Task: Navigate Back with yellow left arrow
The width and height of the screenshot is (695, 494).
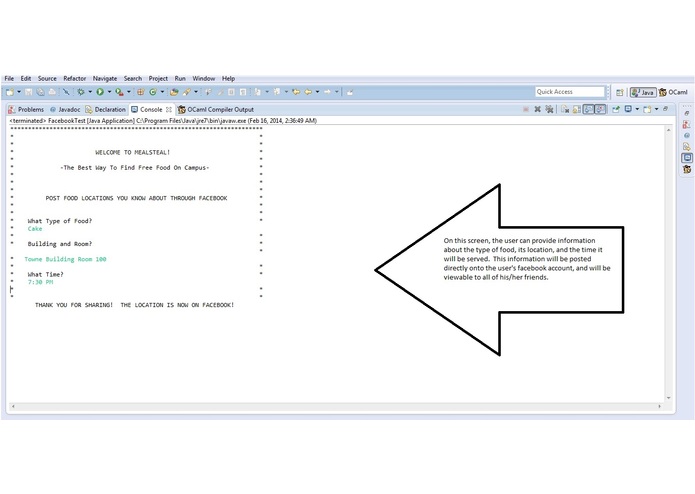Action: pyautogui.click(x=308, y=92)
